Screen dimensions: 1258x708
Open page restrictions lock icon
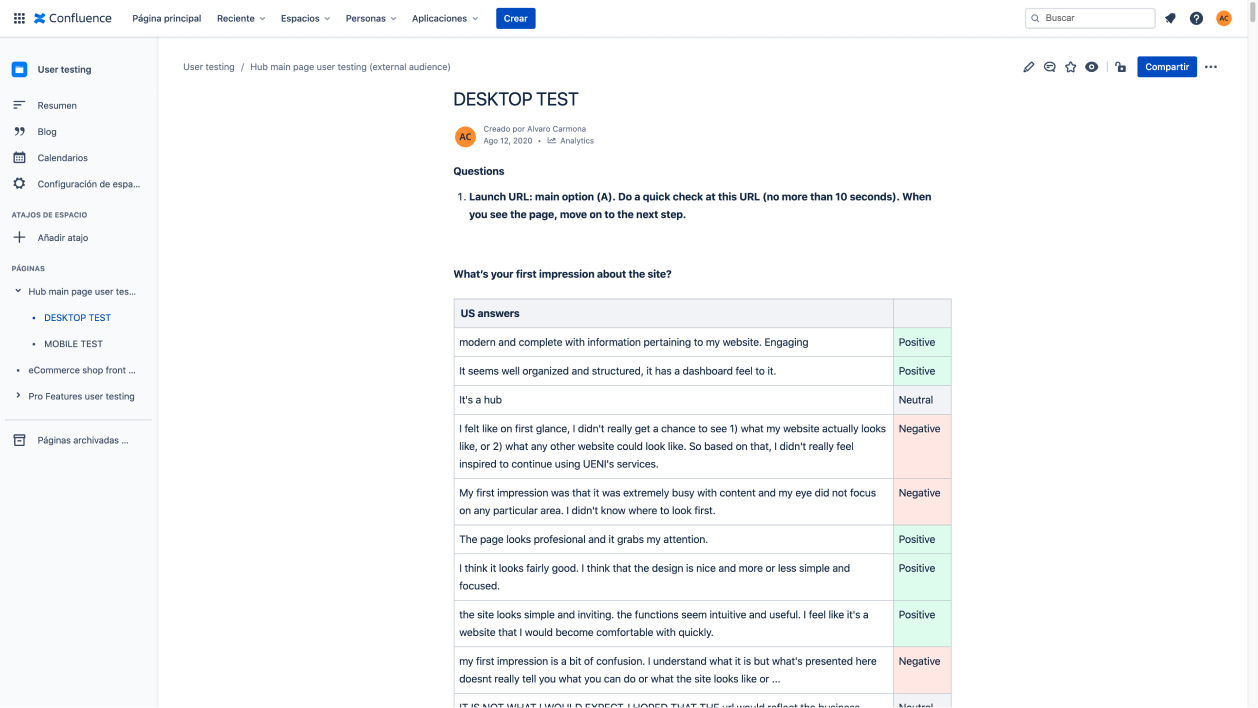click(x=1121, y=67)
